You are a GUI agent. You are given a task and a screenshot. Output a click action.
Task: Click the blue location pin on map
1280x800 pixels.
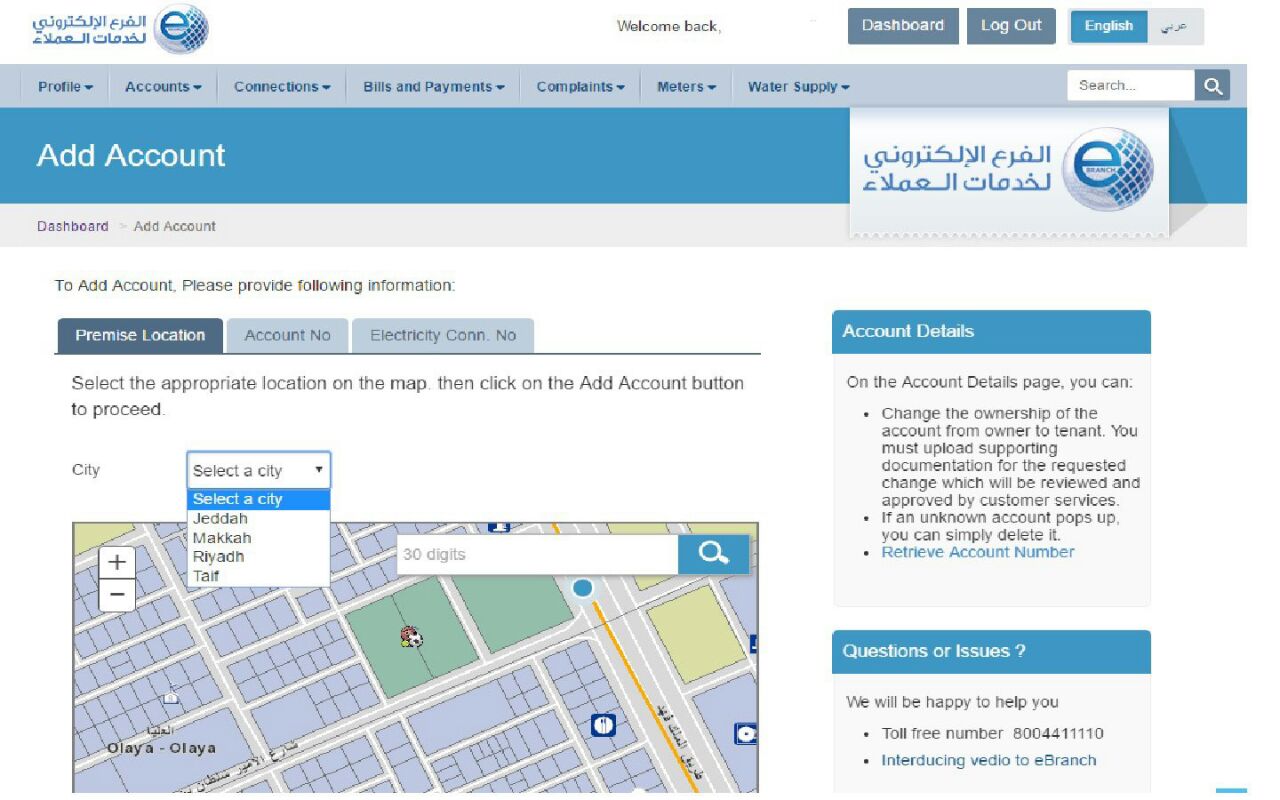tap(582, 588)
